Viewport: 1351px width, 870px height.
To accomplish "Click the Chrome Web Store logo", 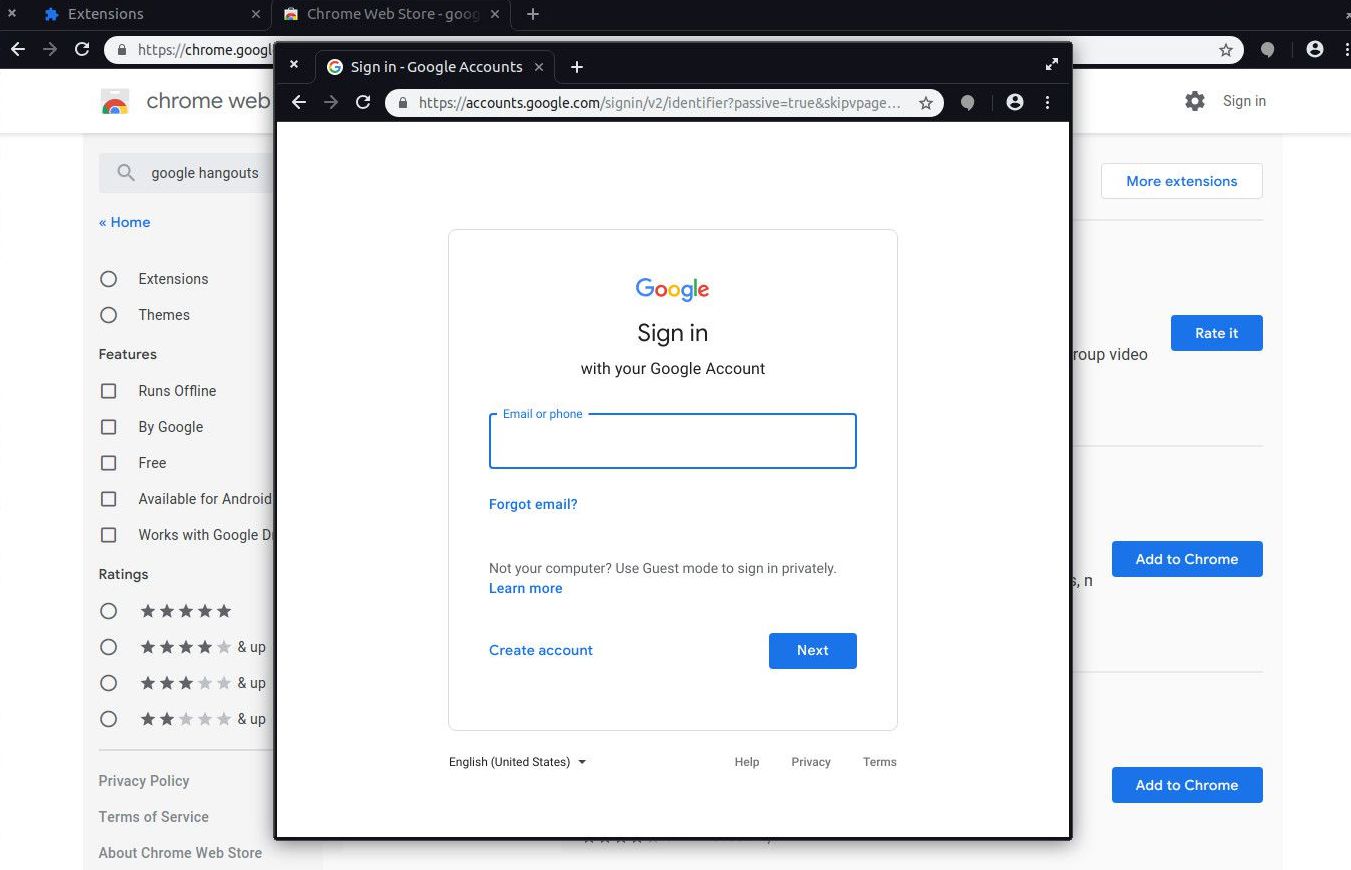I will coord(115,101).
